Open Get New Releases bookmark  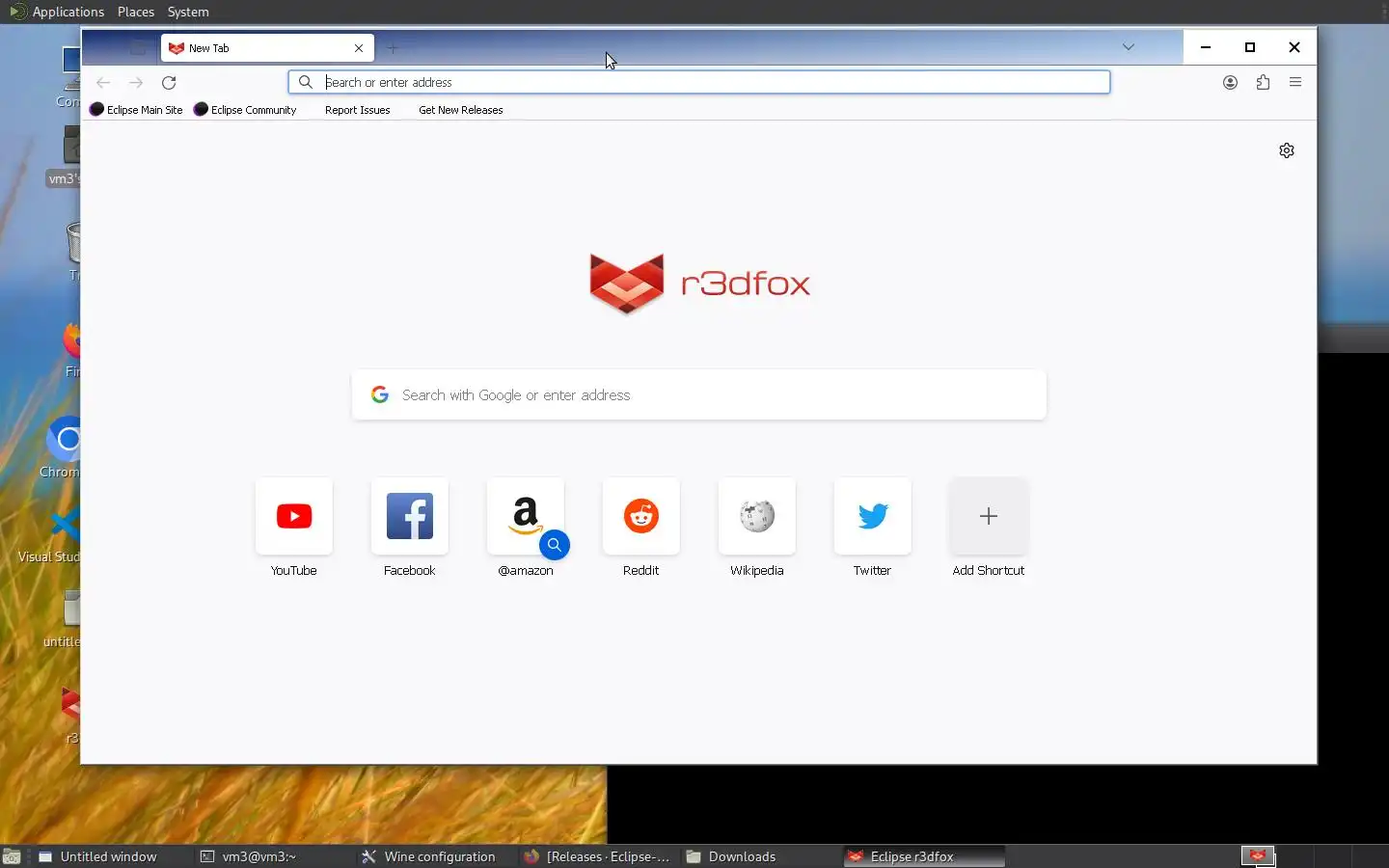tap(461, 110)
